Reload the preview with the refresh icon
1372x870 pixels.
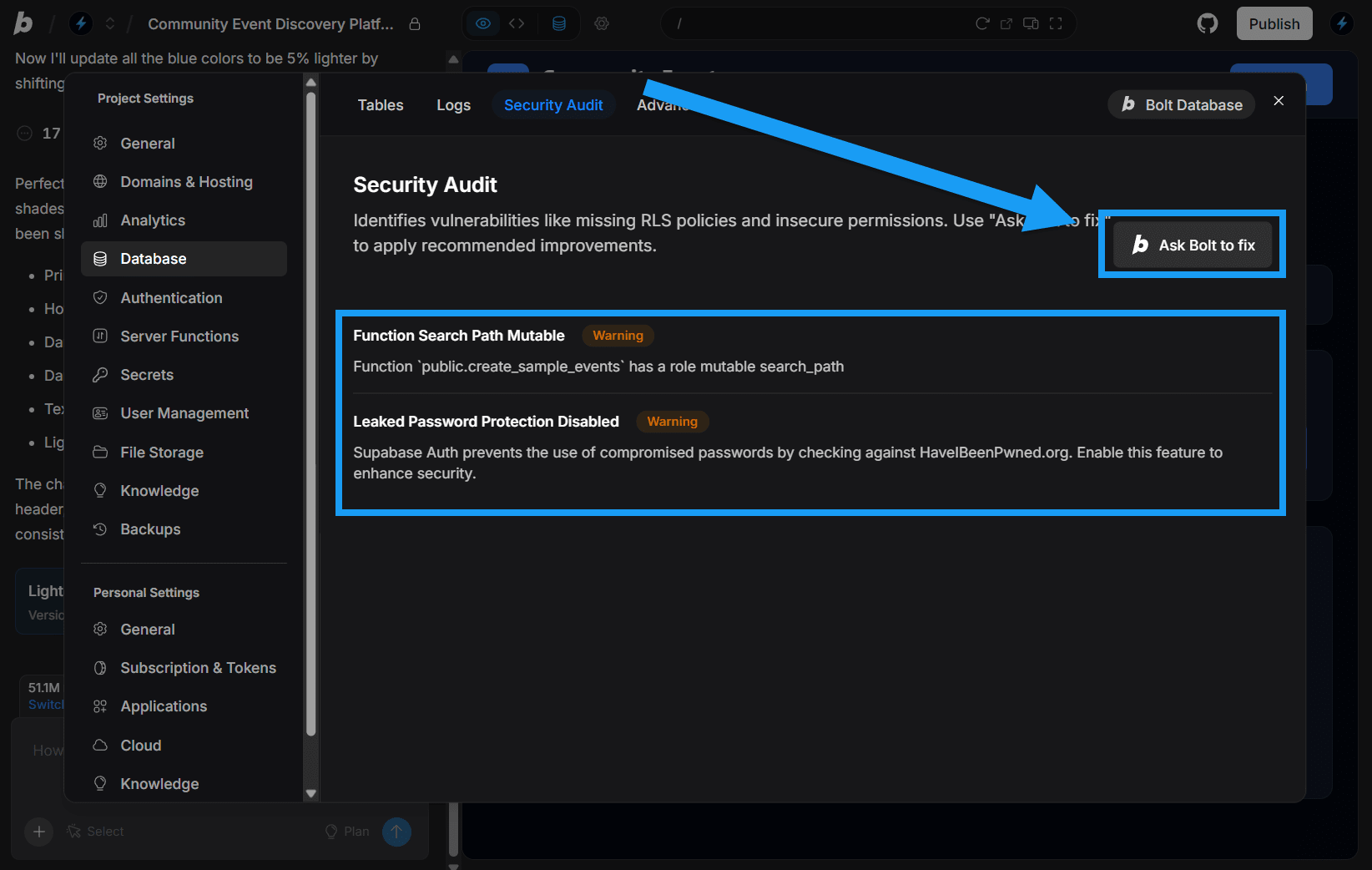click(x=982, y=23)
